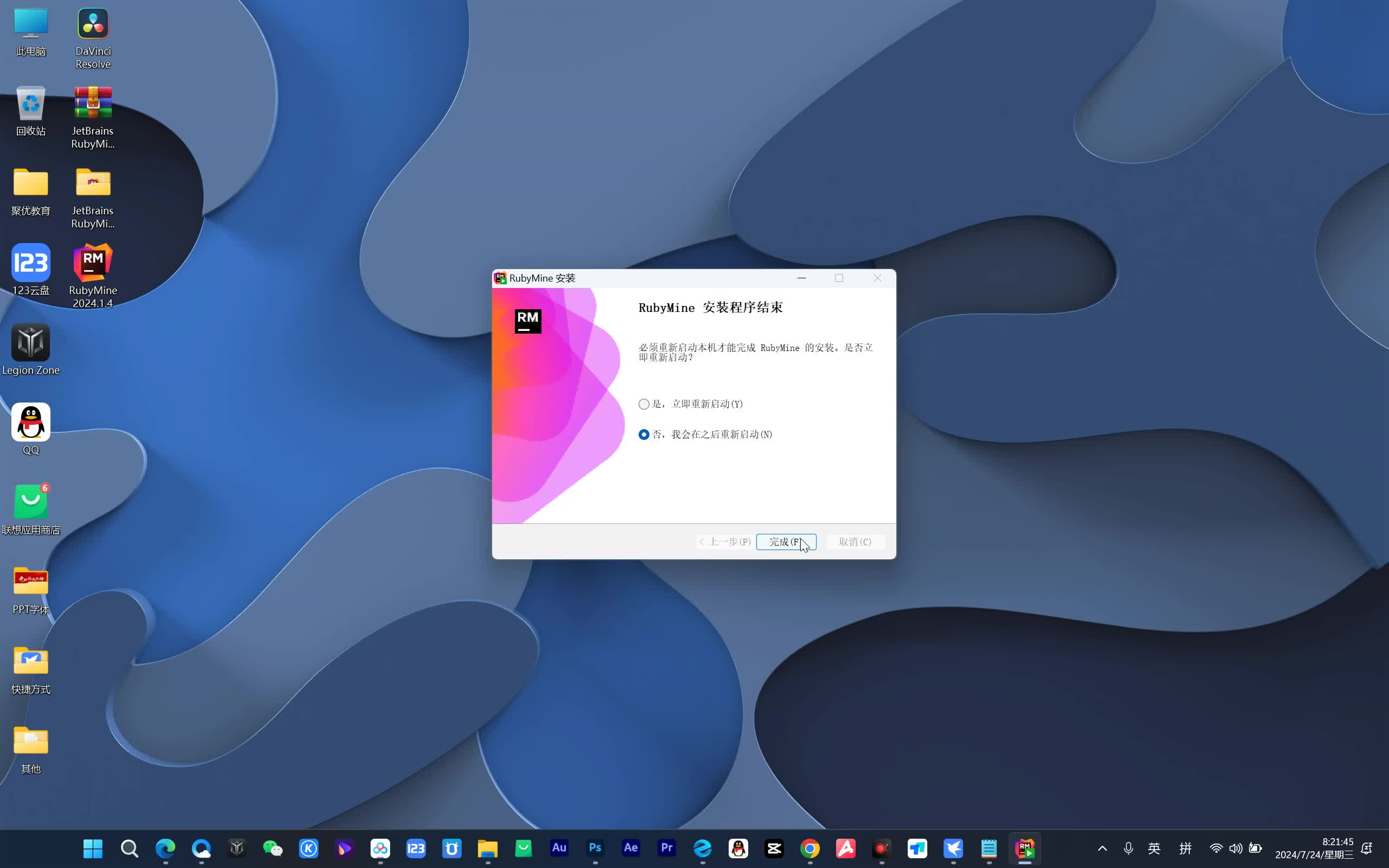Select the restart now radio option

pyautogui.click(x=644, y=404)
